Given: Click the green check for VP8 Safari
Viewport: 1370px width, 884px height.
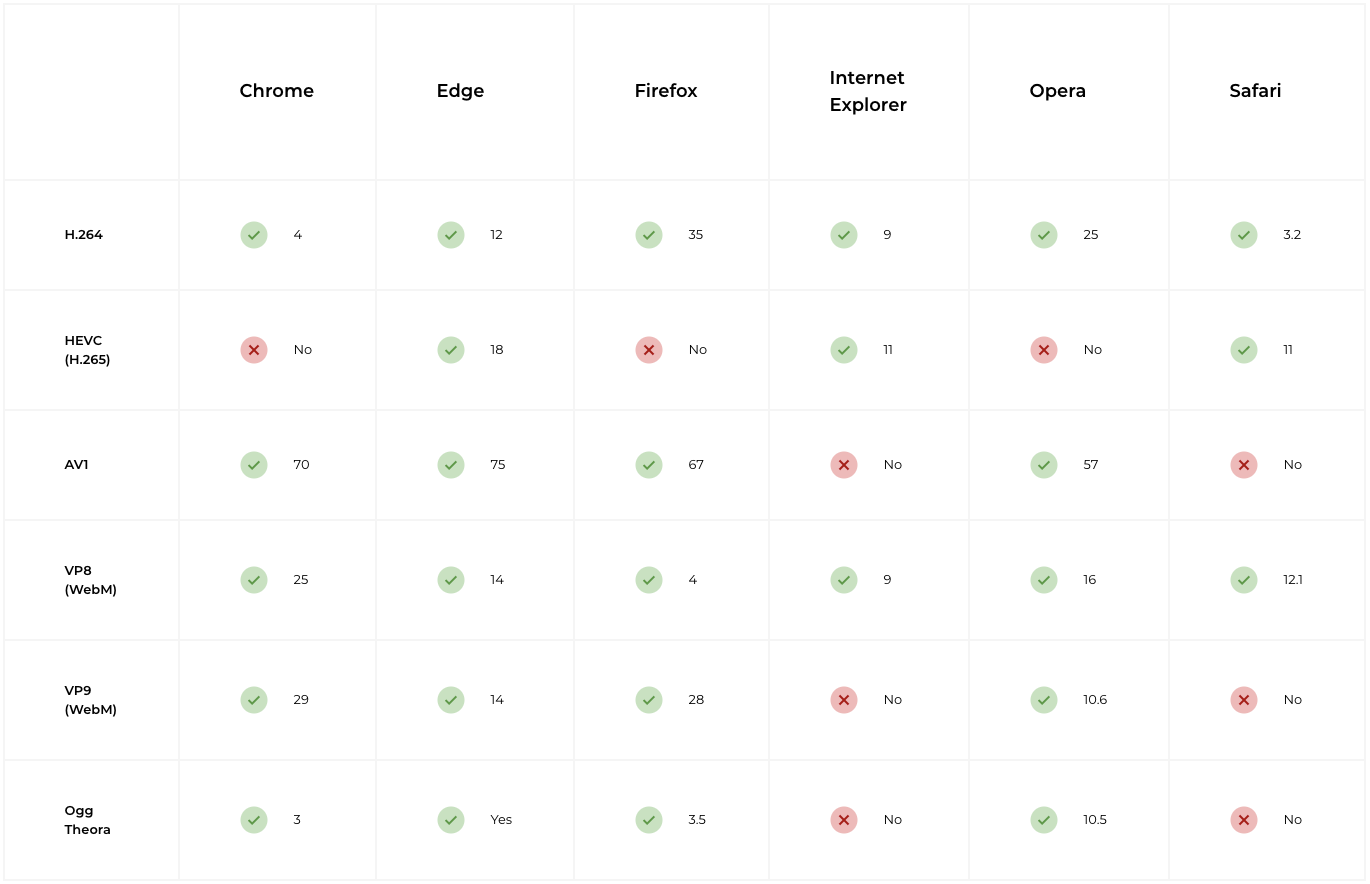Looking at the screenshot, I should point(1244,580).
